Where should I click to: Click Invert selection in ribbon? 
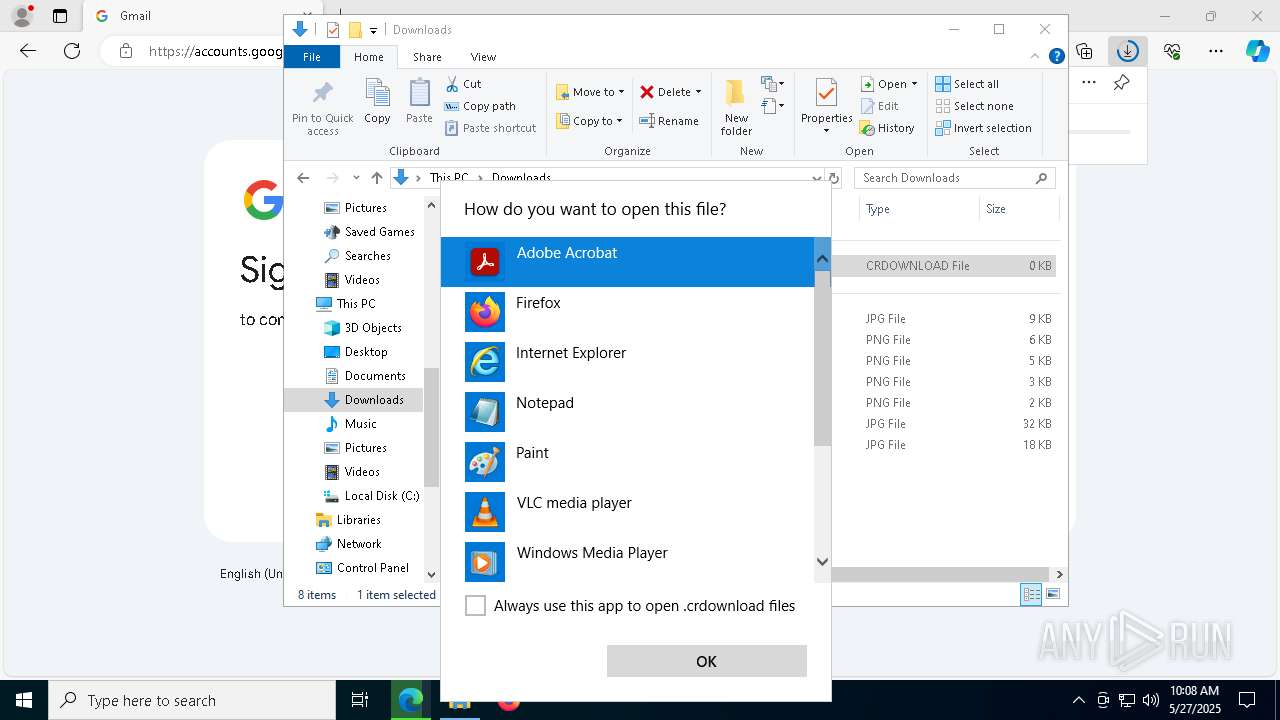pos(984,128)
